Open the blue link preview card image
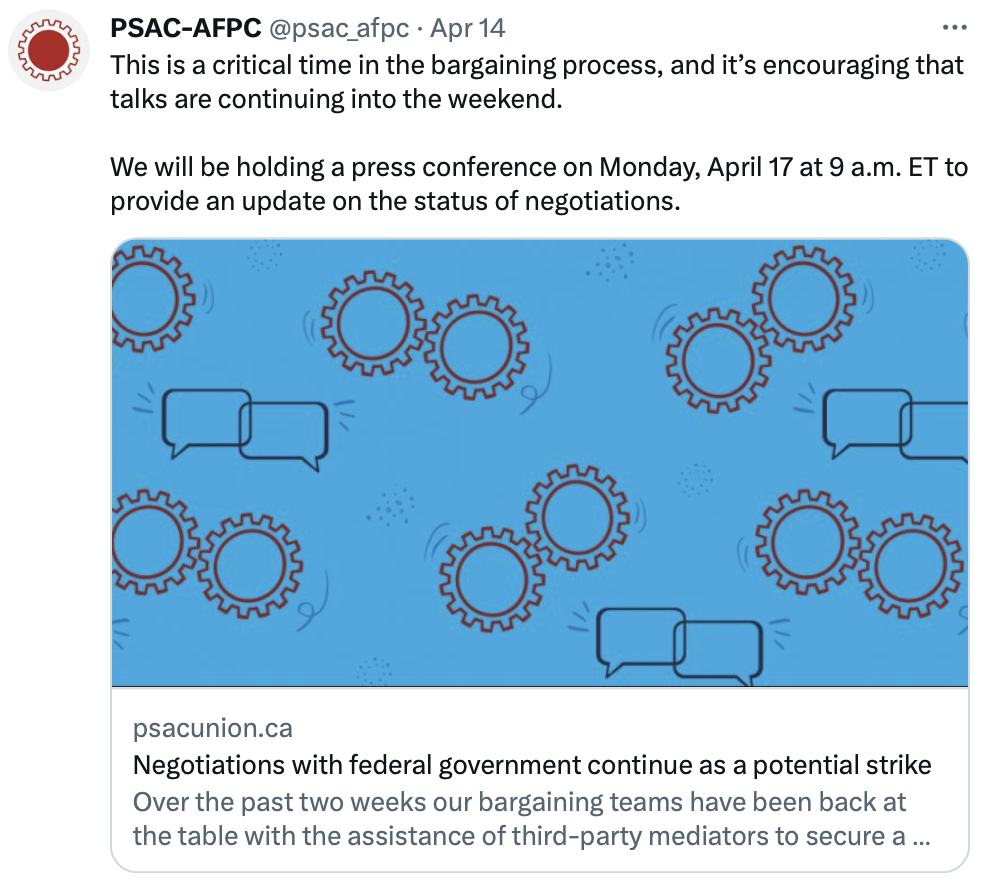The width and height of the screenshot is (987, 886). coord(540,463)
